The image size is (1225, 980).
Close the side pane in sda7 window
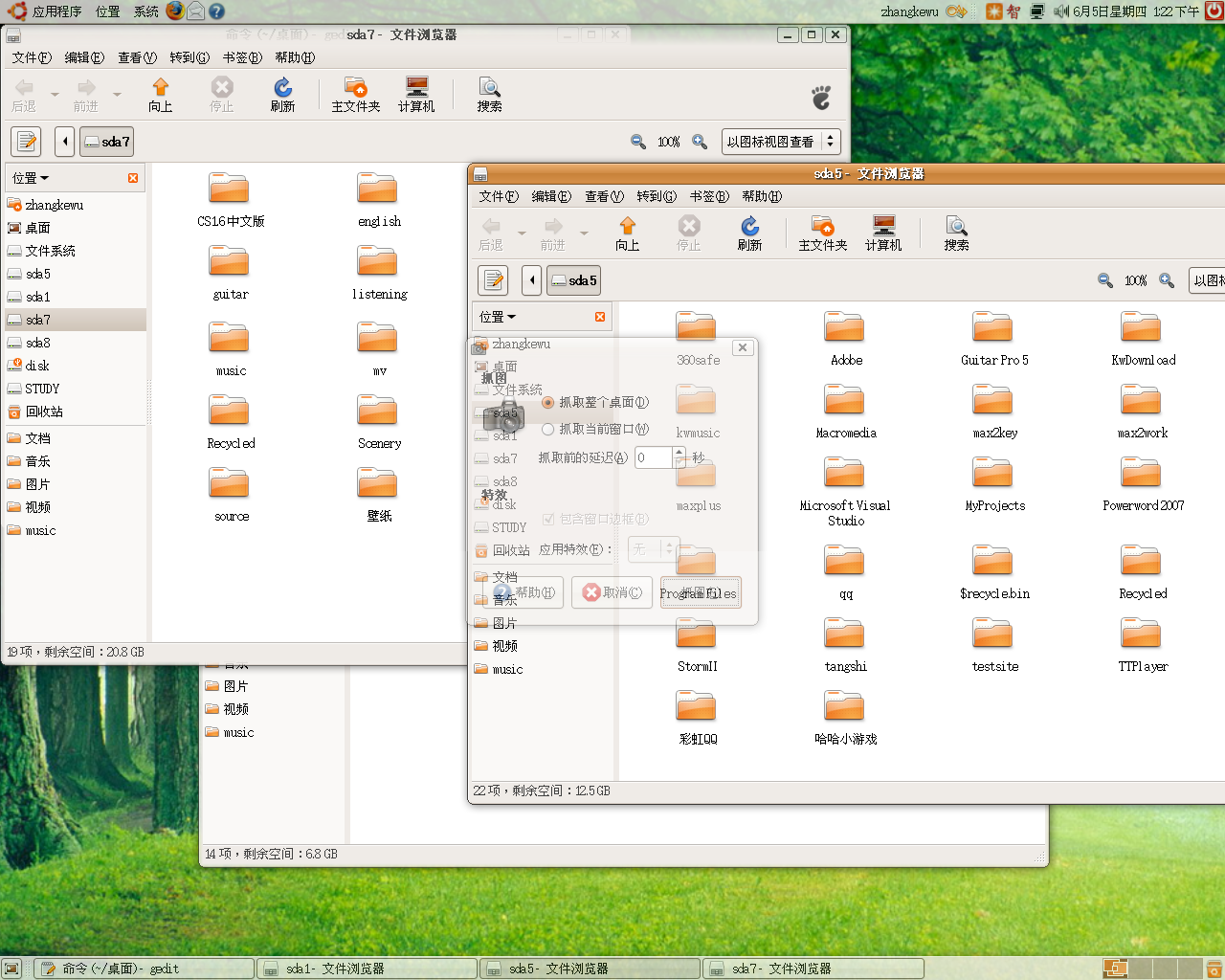(133, 178)
